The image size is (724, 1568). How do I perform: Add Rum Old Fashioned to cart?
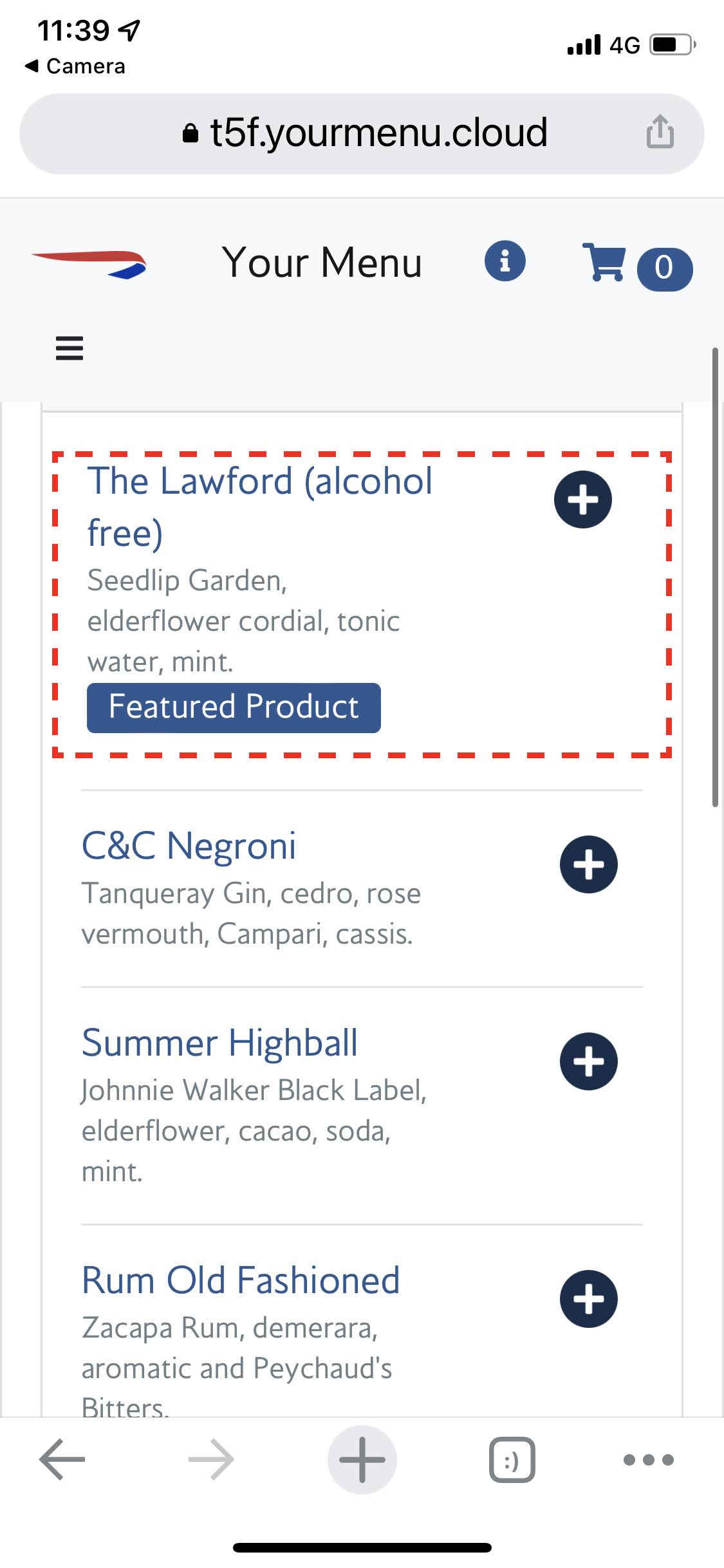tap(588, 1299)
